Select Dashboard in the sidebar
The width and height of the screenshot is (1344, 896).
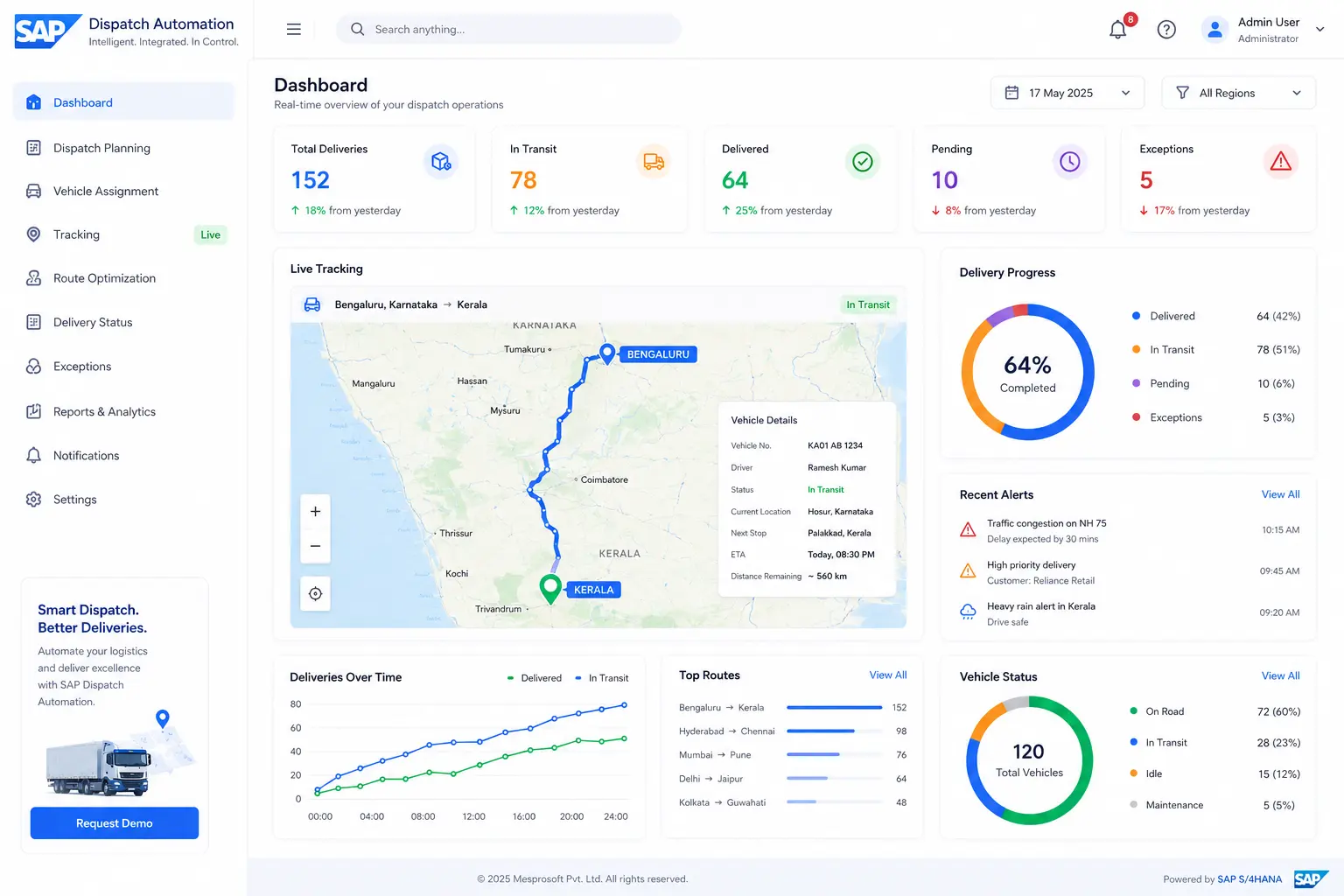click(x=123, y=102)
